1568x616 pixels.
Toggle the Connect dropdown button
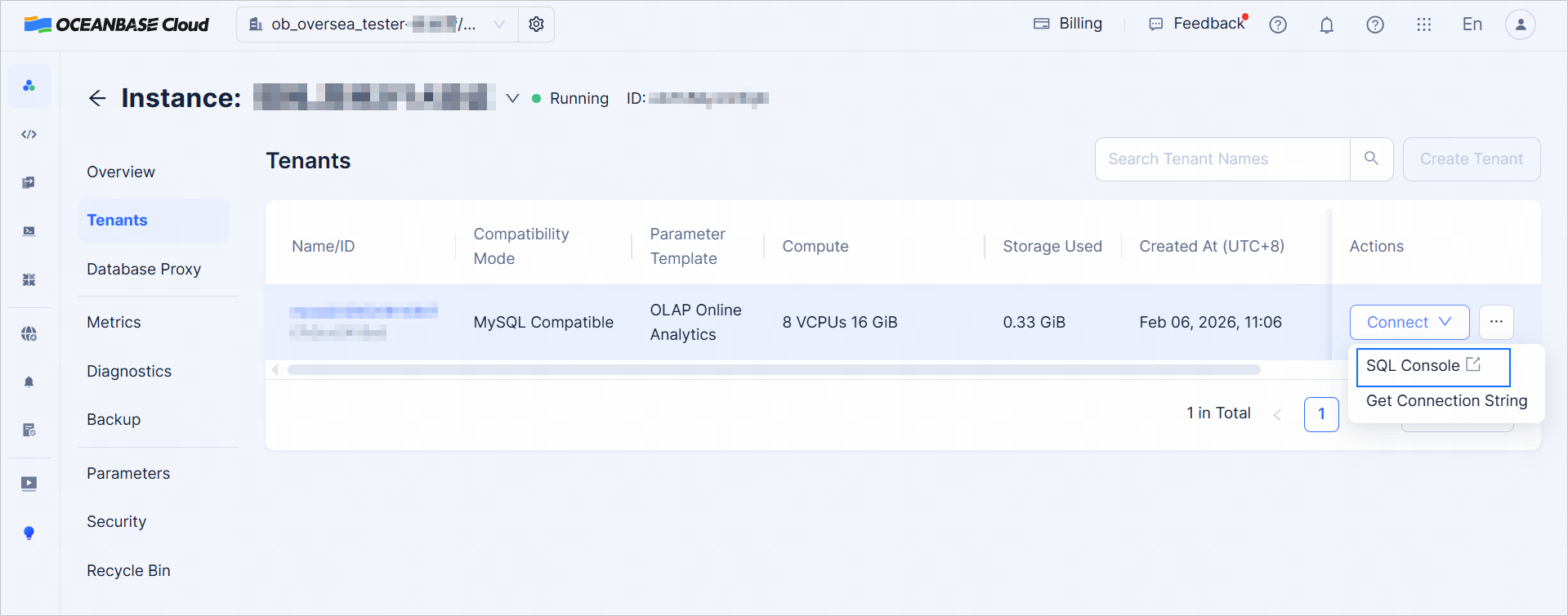click(x=1409, y=322)
